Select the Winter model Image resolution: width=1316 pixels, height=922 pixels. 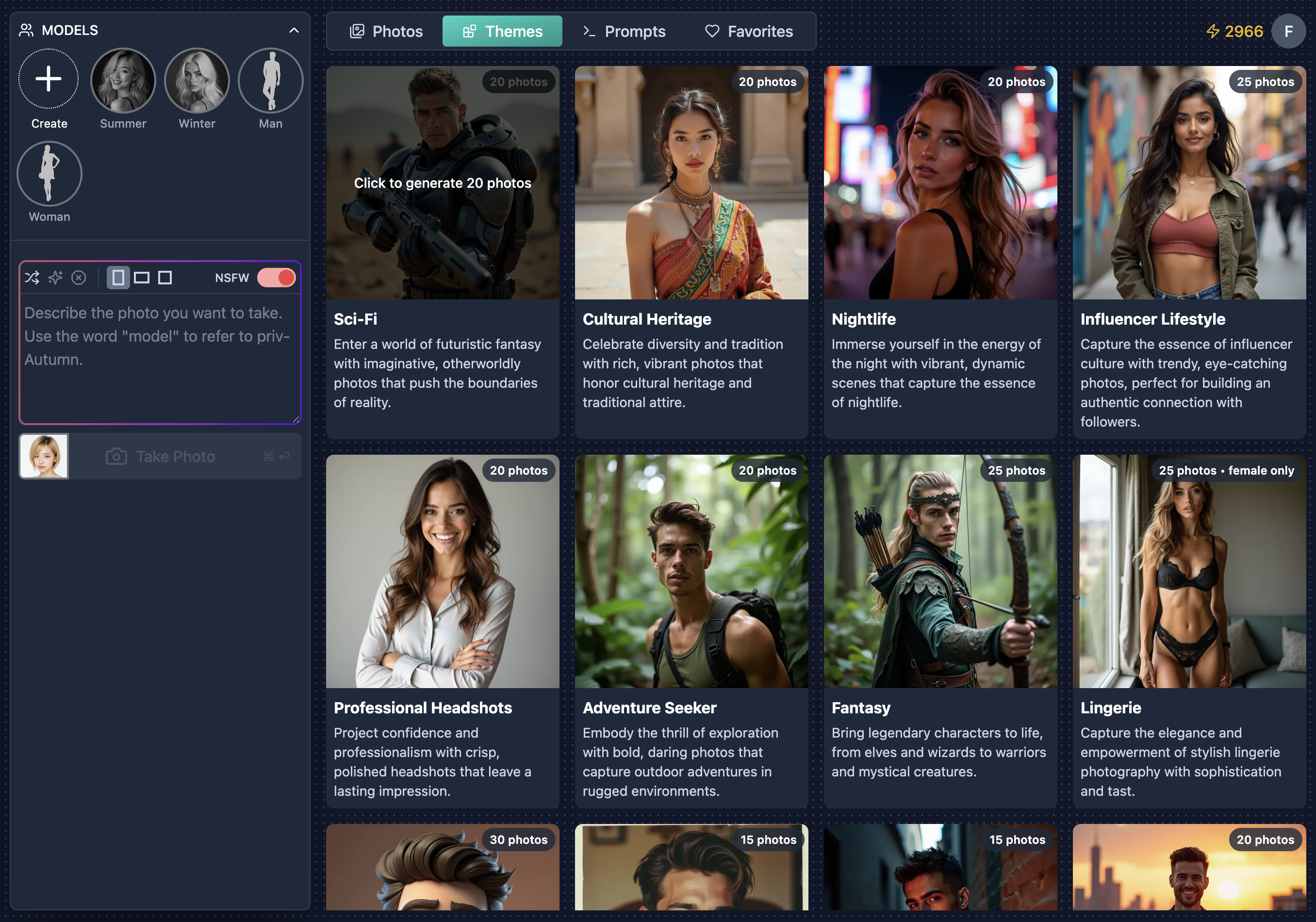[x=197, y=81]
